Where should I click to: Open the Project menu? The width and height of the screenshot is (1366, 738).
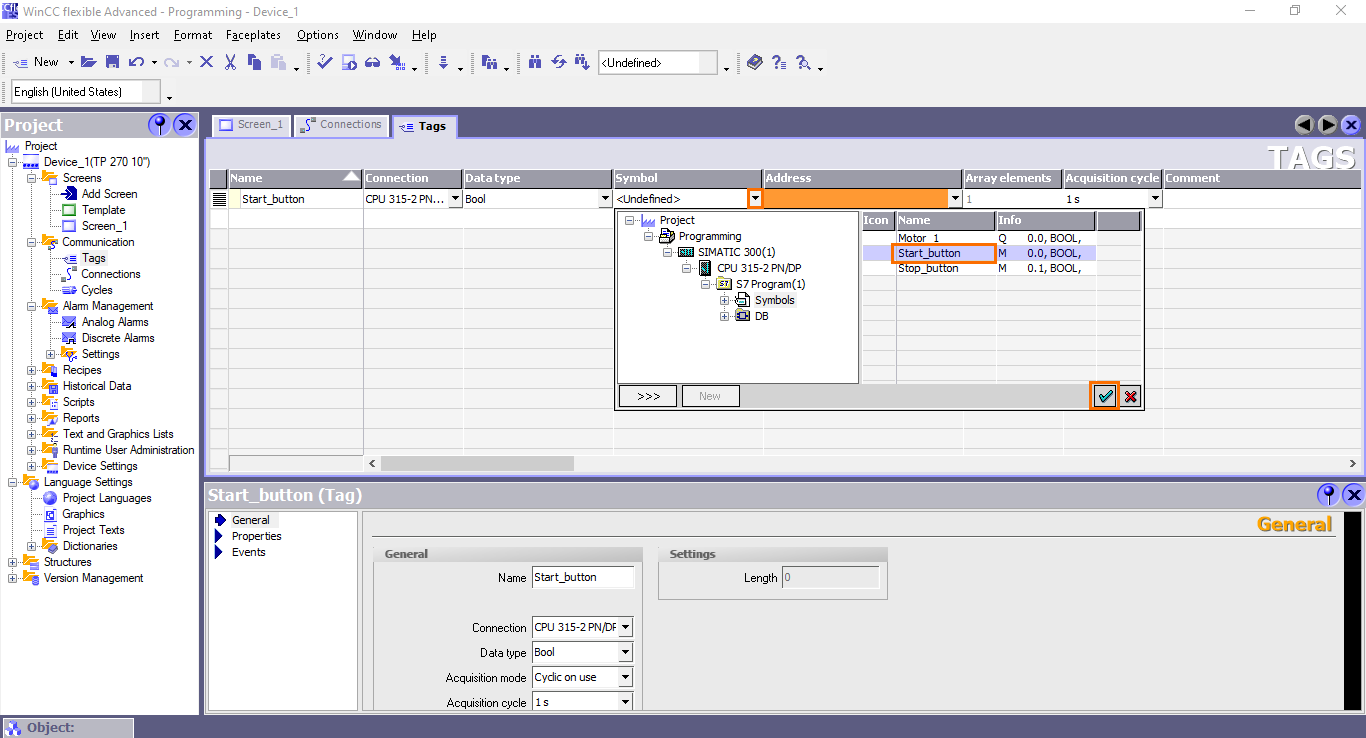[25, 35]
